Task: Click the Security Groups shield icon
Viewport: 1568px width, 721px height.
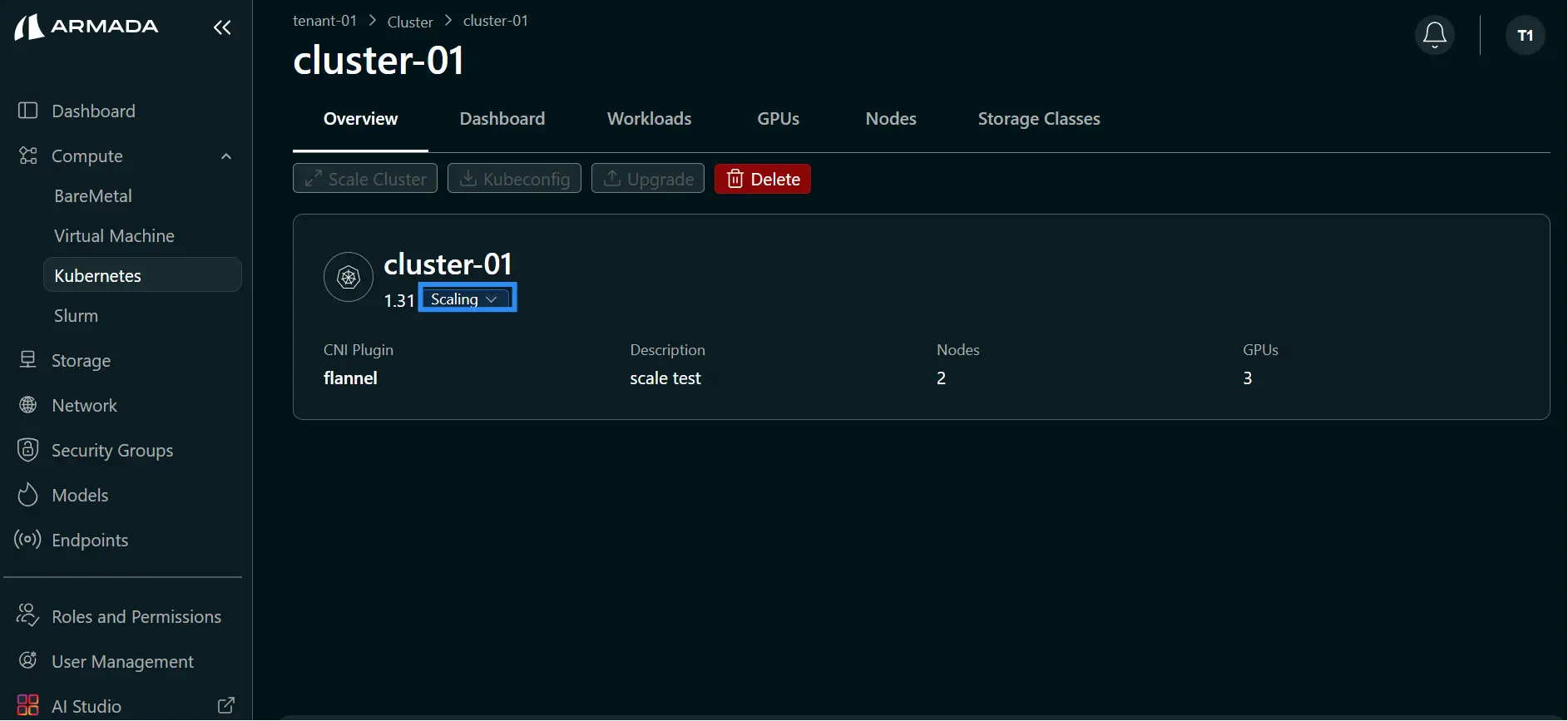Action: point(28,450)
